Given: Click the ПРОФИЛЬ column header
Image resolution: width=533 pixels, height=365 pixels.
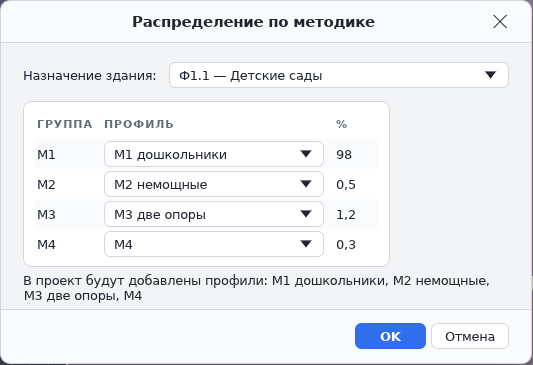Looking at the screenshot, I should click(x=139, y=124).
